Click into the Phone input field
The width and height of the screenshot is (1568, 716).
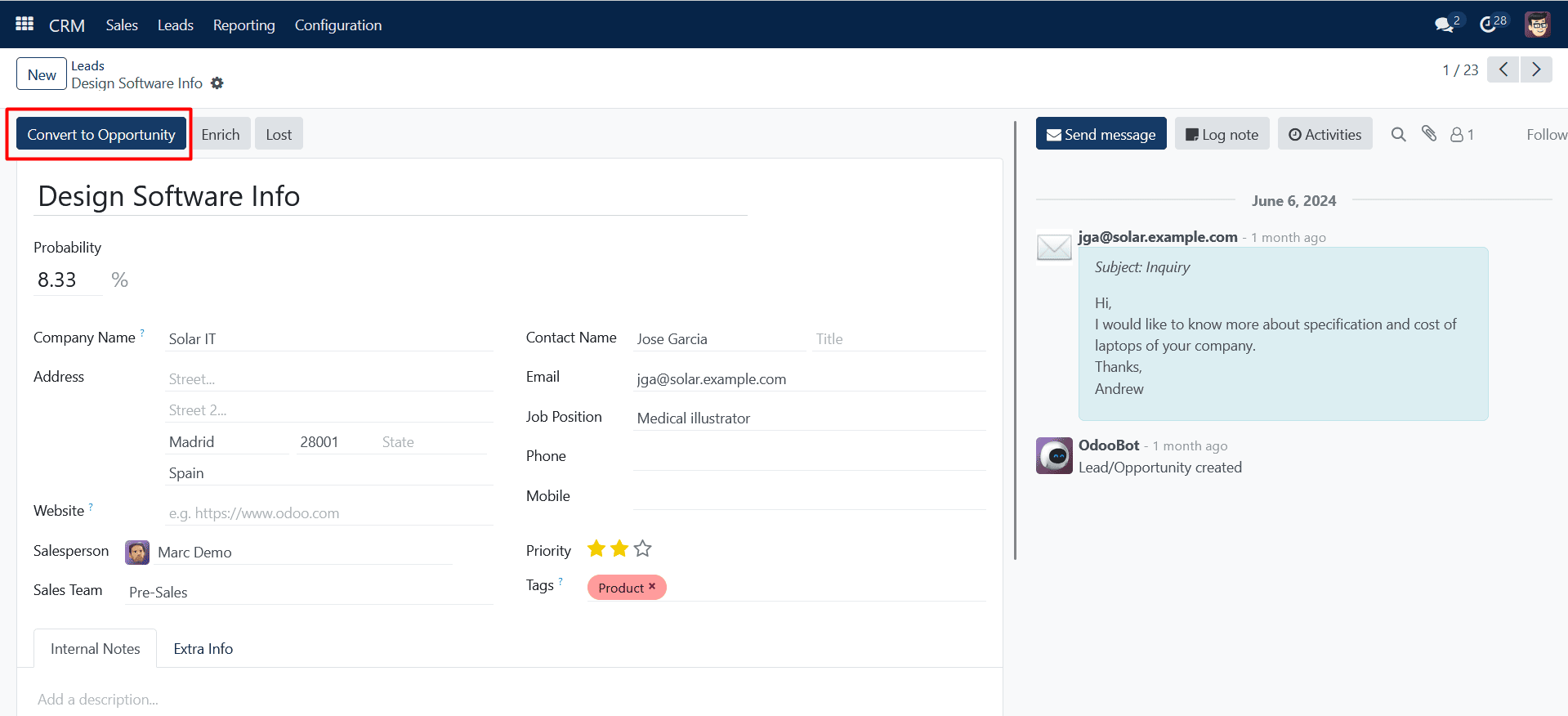(809, 457)
